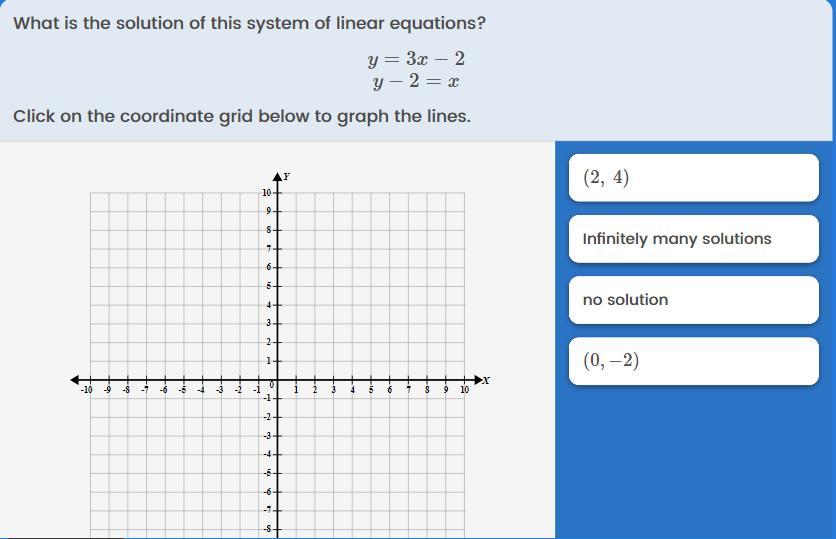The height and width of the screenshot is (539, 836).
Task: Click the 10 tick label on the y-axis
Action: 266,192
